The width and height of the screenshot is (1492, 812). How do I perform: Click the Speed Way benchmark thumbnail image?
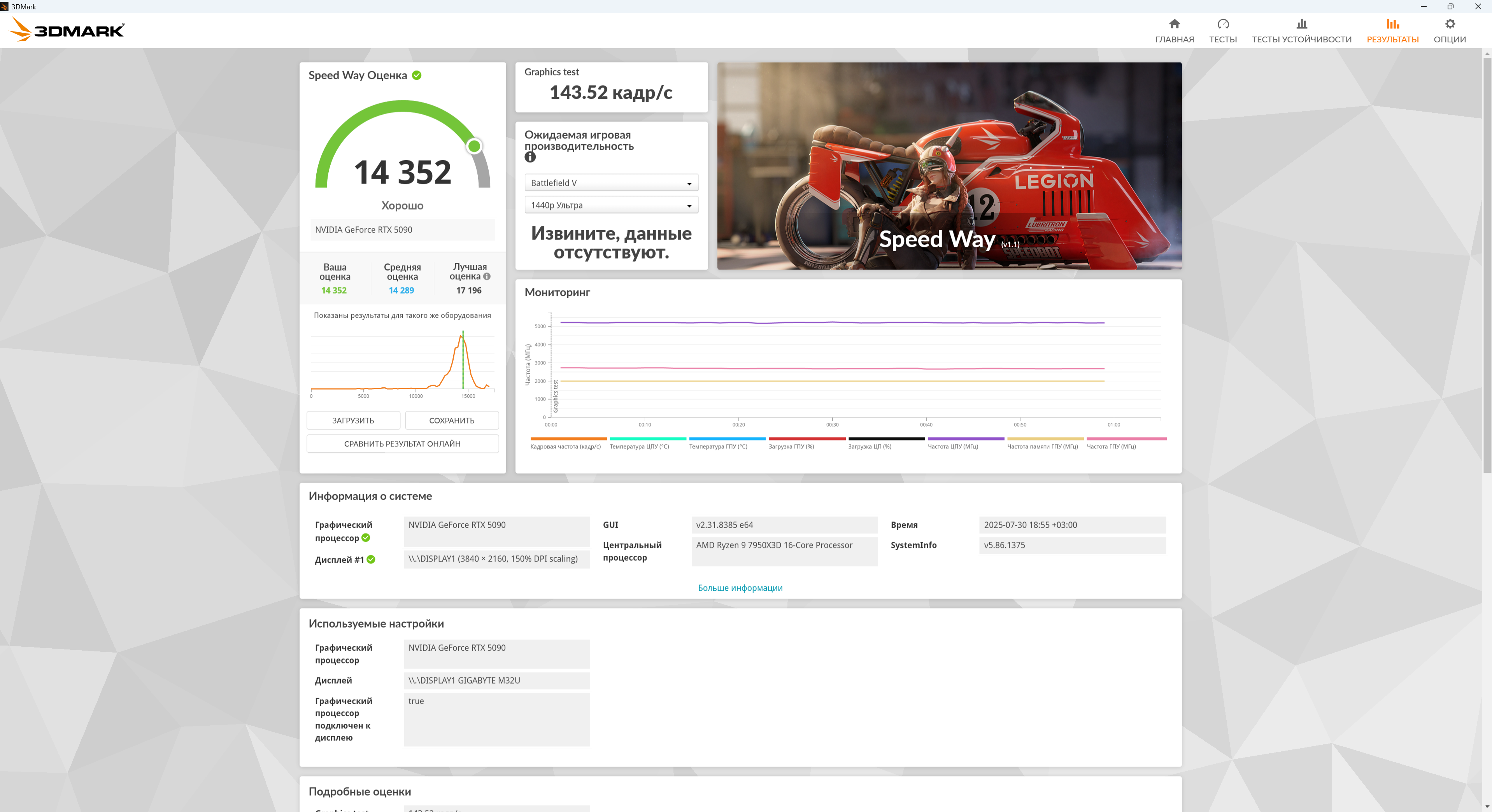[x=949, y=166]
